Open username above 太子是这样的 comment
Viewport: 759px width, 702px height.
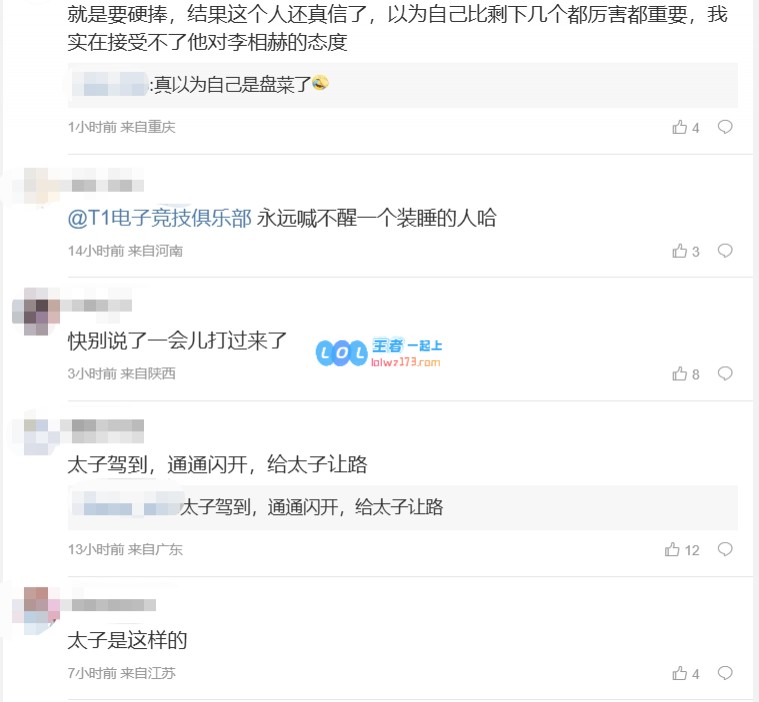pos(114,605)
